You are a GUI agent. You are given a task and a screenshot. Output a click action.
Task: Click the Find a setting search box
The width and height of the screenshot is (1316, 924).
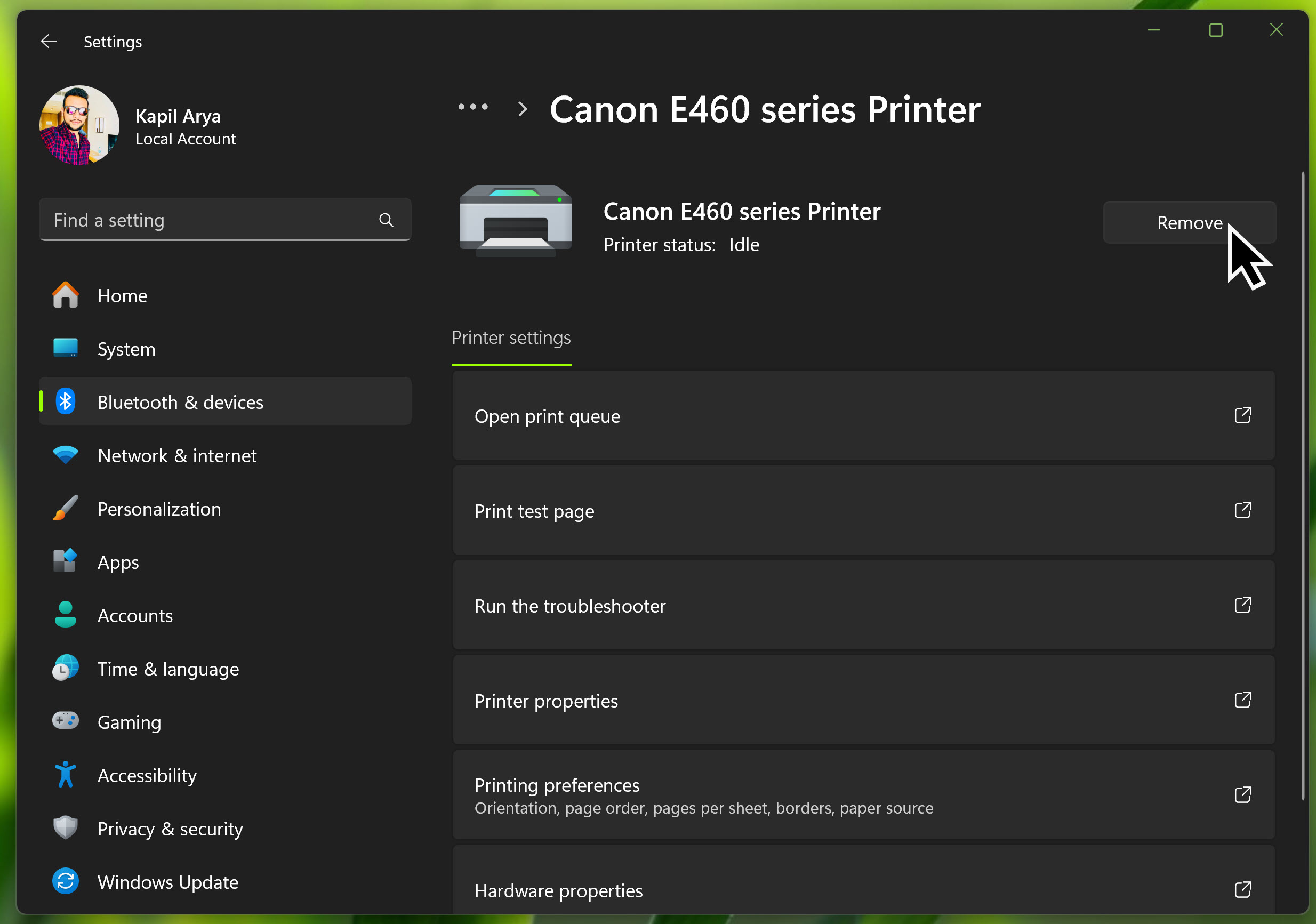pyautogui.click(x=212, y=220)
